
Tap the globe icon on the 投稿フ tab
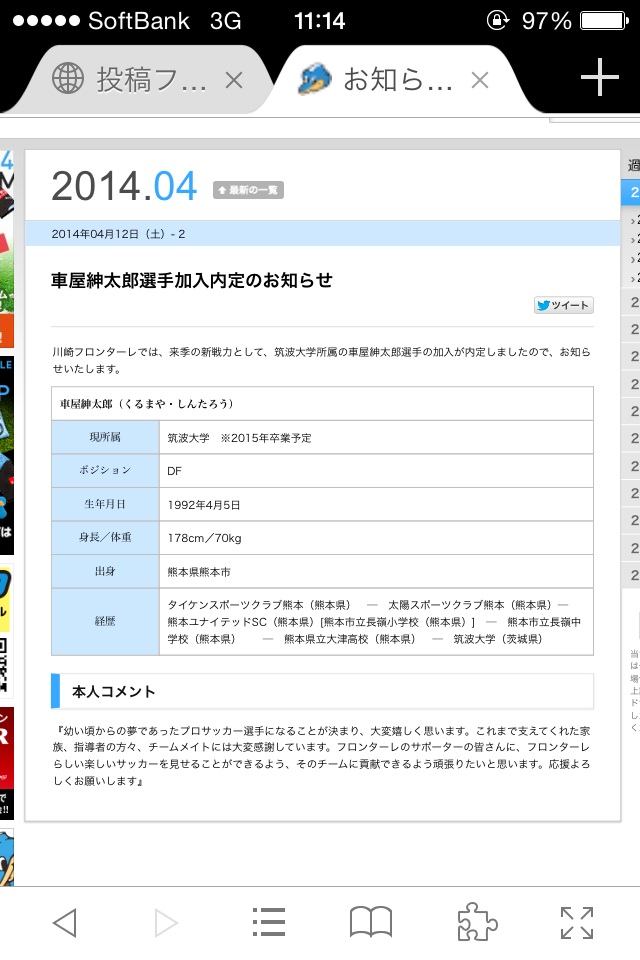(68, 79)
